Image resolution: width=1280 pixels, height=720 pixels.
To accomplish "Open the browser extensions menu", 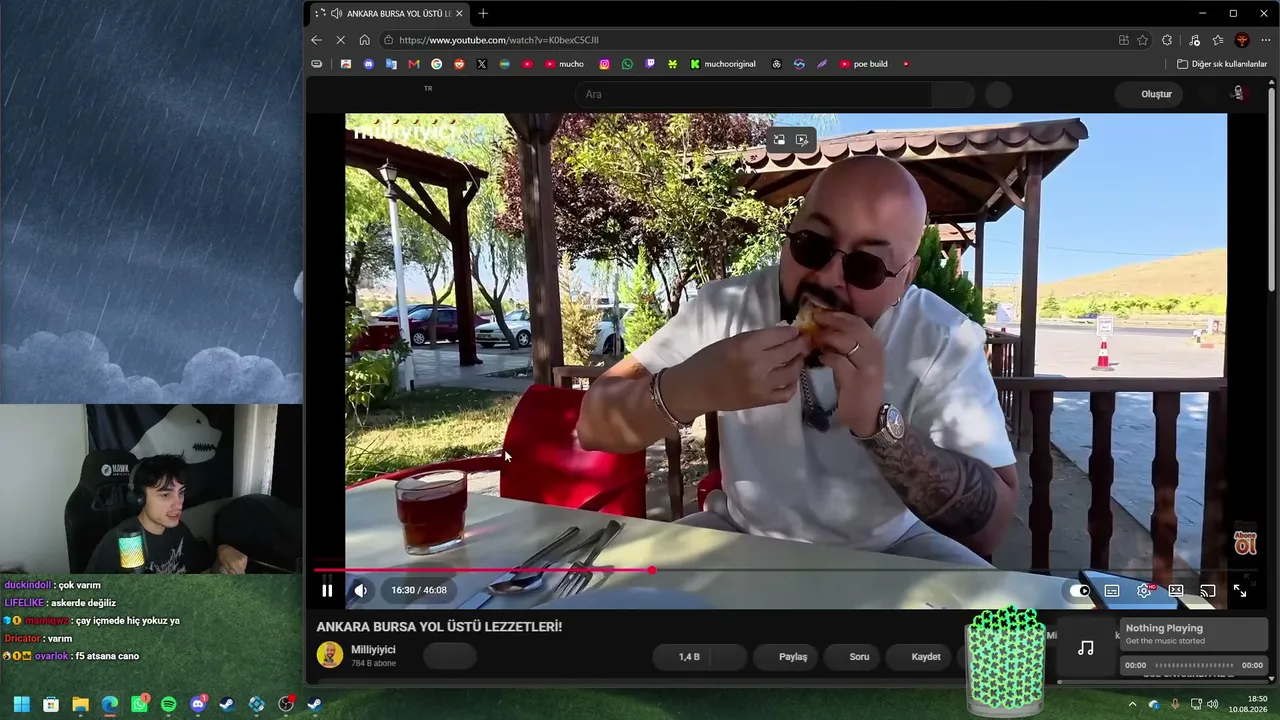I will (1167, 40).
